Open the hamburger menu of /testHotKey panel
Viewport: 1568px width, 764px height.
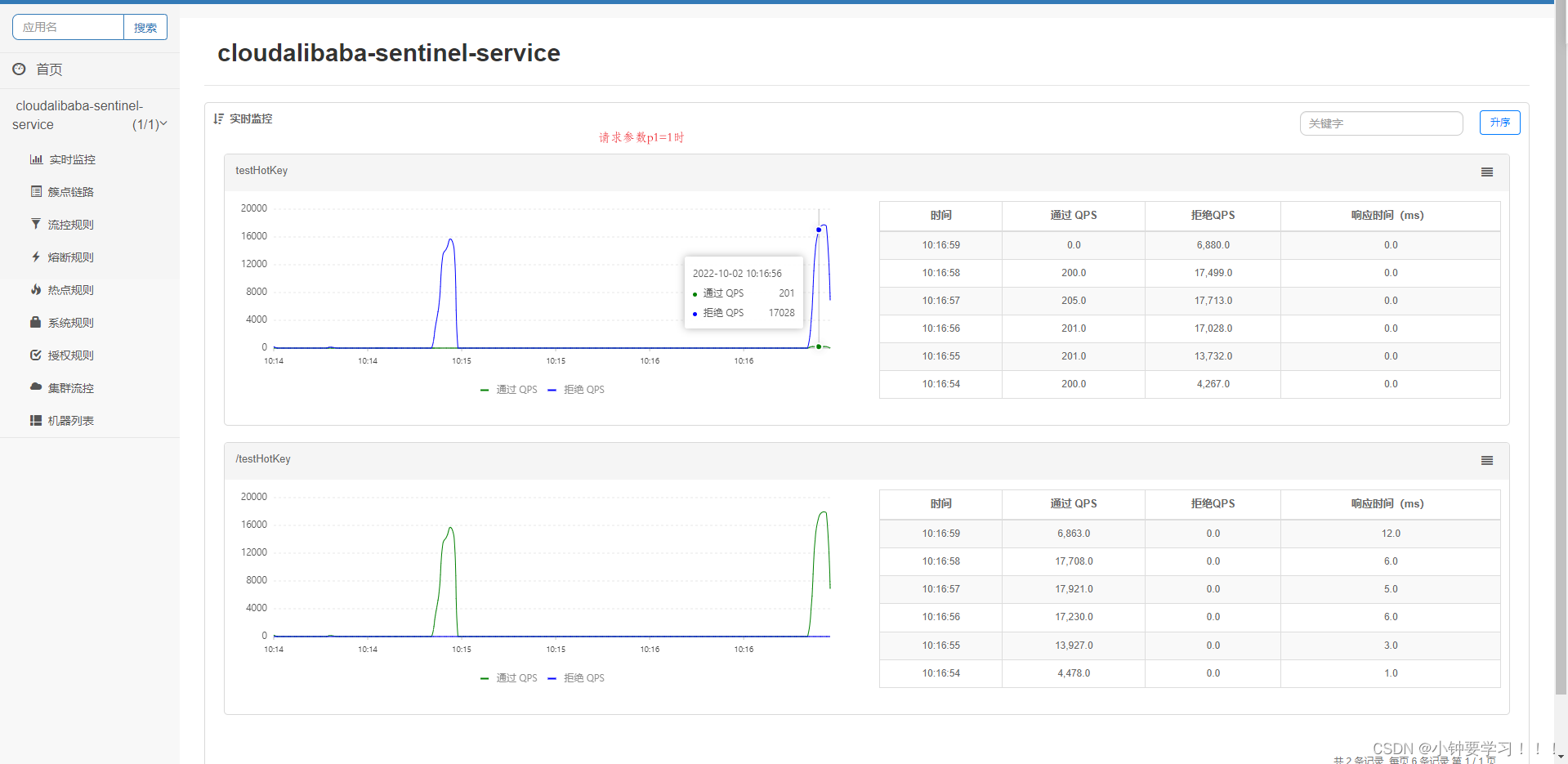pos(1487,460)
